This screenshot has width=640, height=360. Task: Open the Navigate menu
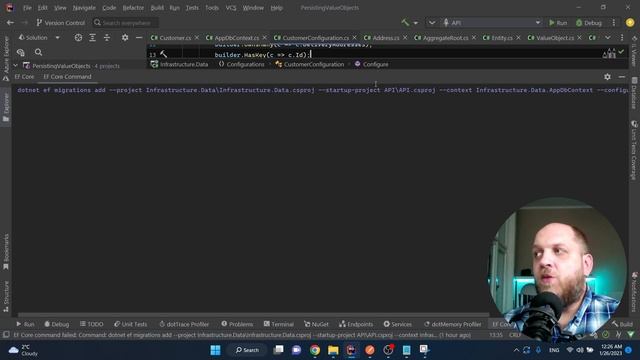click(x=84, y=8)
